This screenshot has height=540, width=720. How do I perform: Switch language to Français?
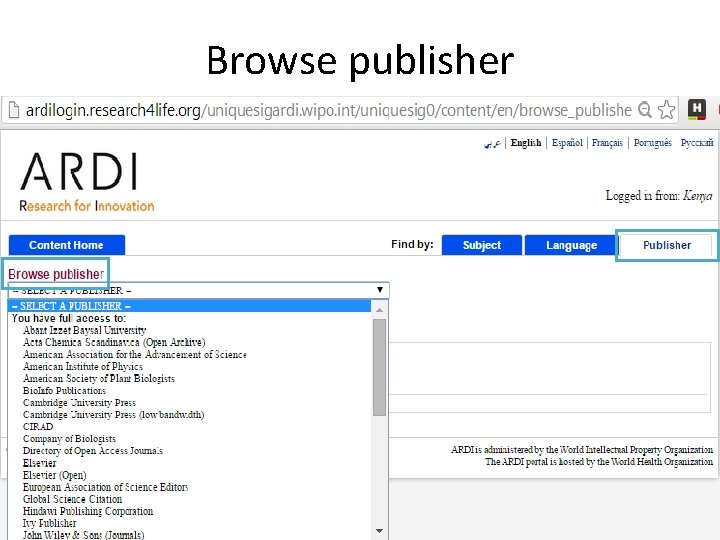[607, 143]
